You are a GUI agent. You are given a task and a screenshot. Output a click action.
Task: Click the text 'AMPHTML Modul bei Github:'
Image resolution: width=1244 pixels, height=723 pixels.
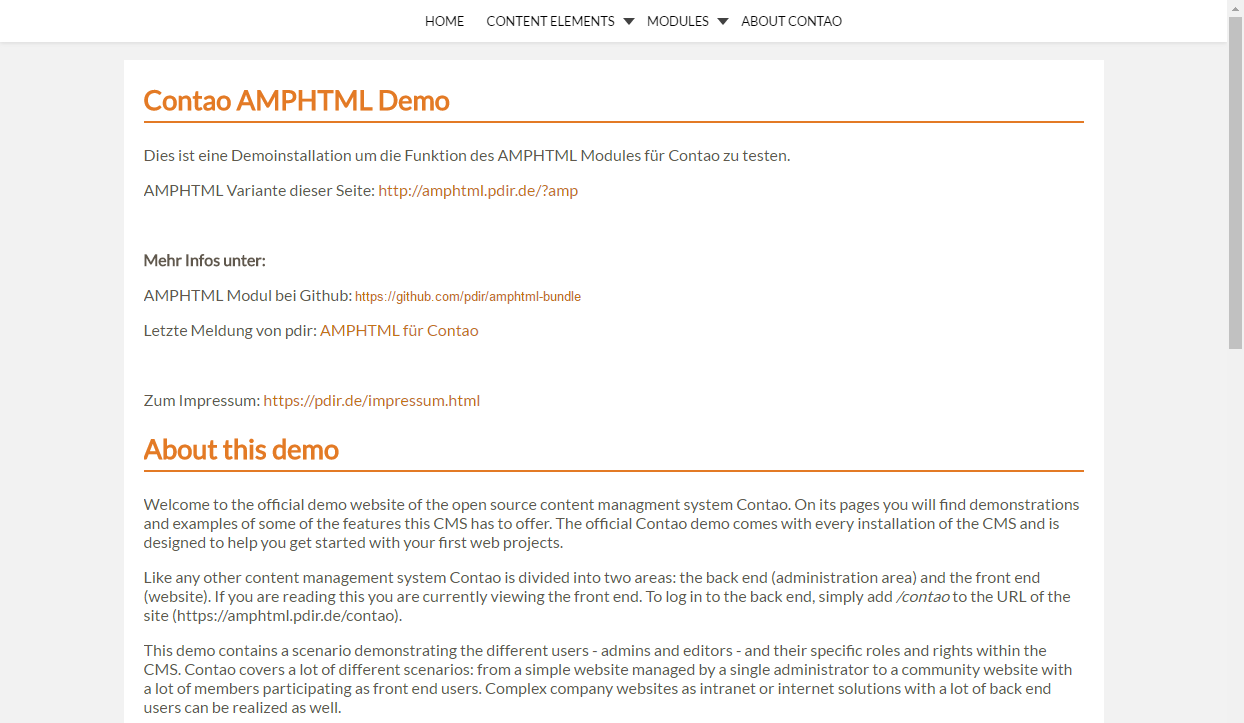click(248, 296)
